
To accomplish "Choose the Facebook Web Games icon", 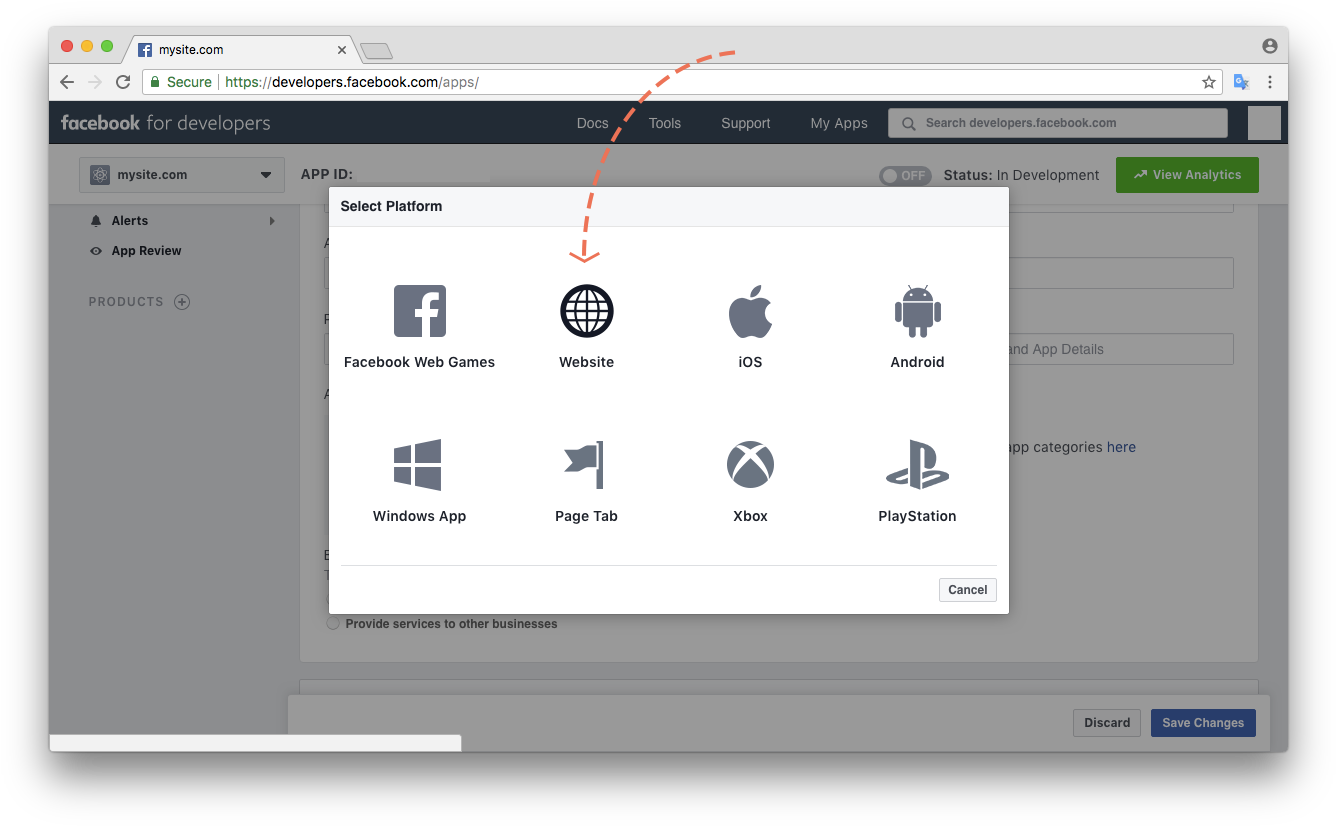I will point(419,311).
